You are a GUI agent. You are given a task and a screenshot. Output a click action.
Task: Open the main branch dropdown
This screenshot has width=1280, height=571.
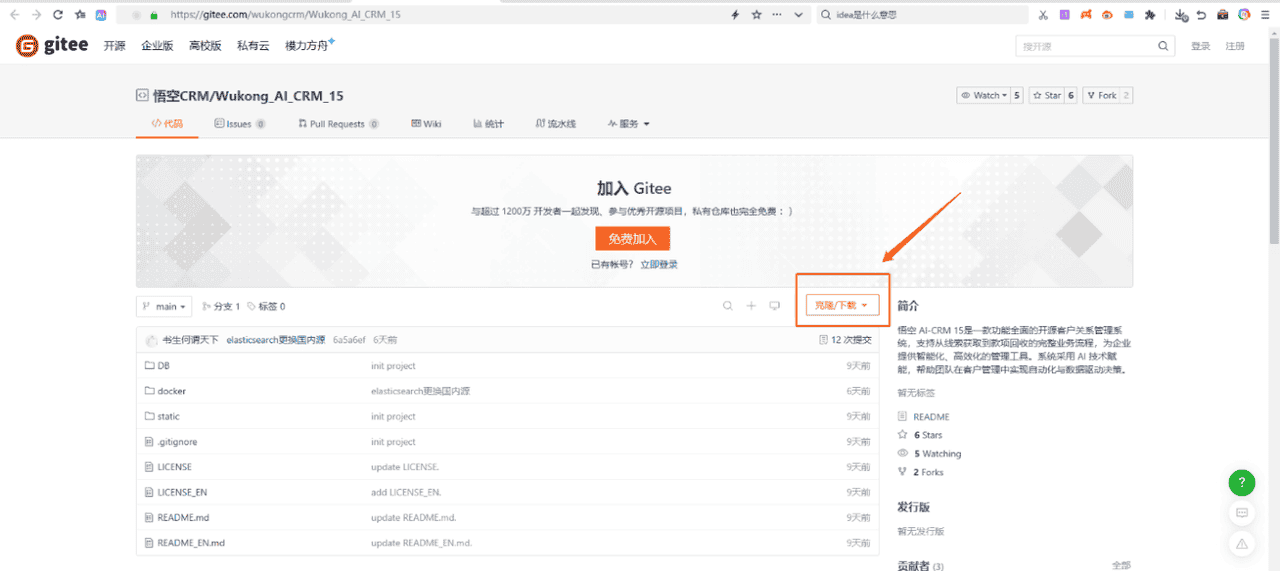tap(165, 306)
